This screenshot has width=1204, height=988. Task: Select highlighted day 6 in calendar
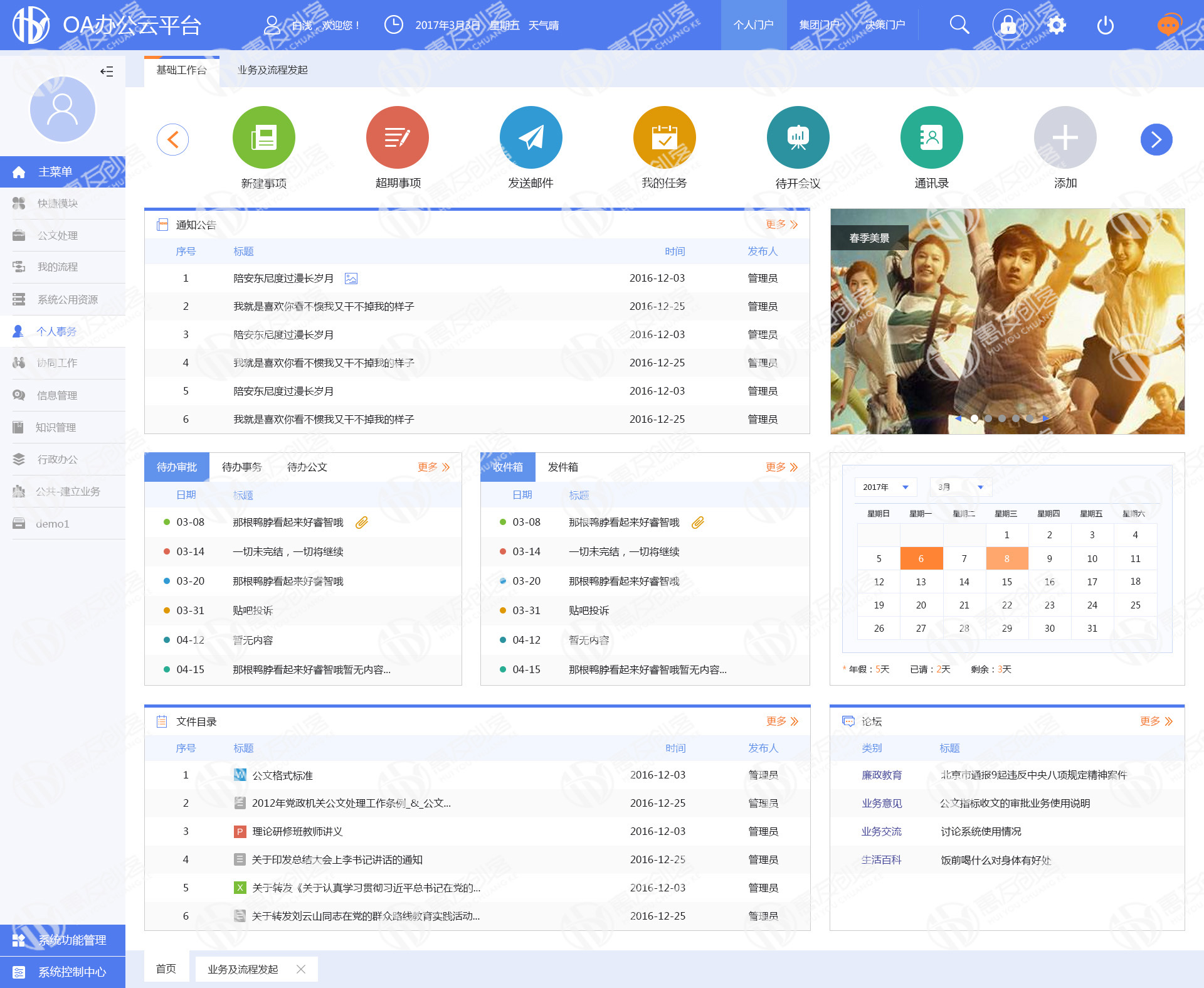click(x=921, y=558)
